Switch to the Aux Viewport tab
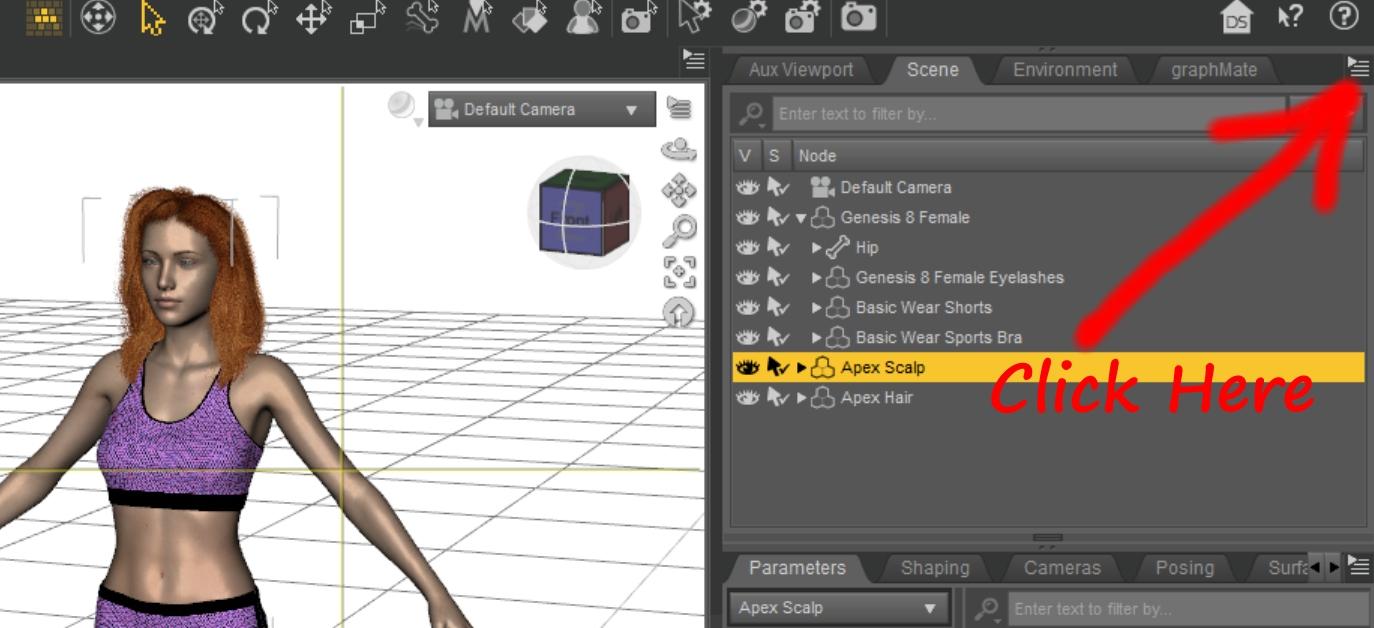Image resolution: width=1374 pixels, height=628 pixels. pyautogui.click(x=801, y=69)
